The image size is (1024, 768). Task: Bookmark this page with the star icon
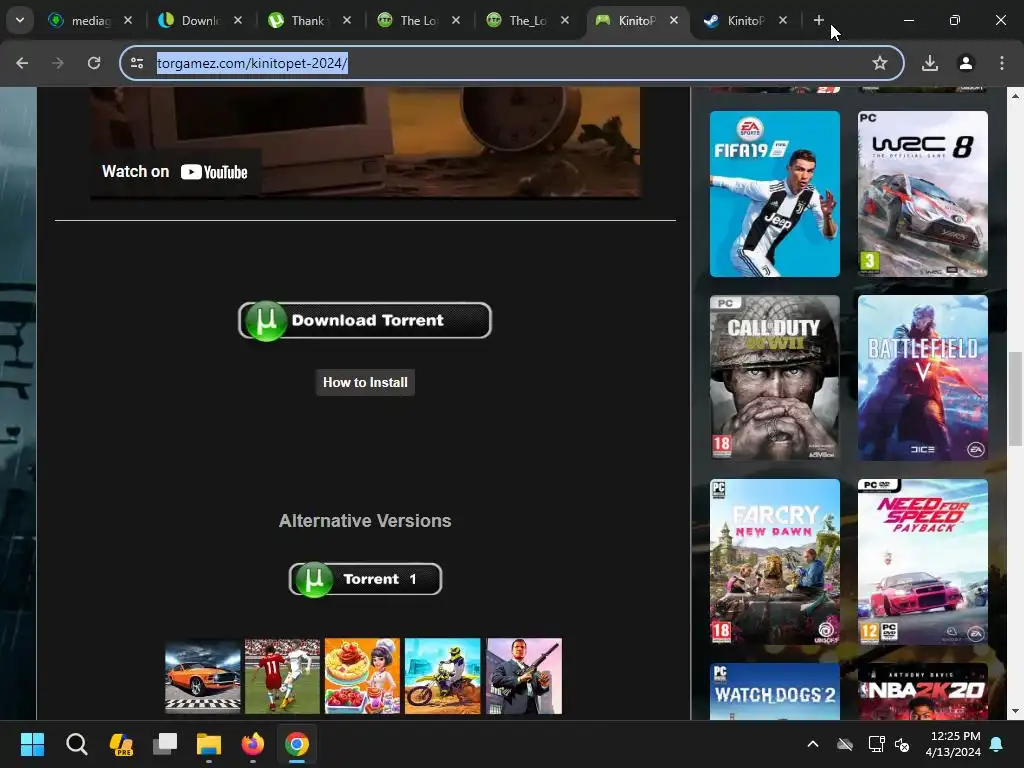[880, 63]
